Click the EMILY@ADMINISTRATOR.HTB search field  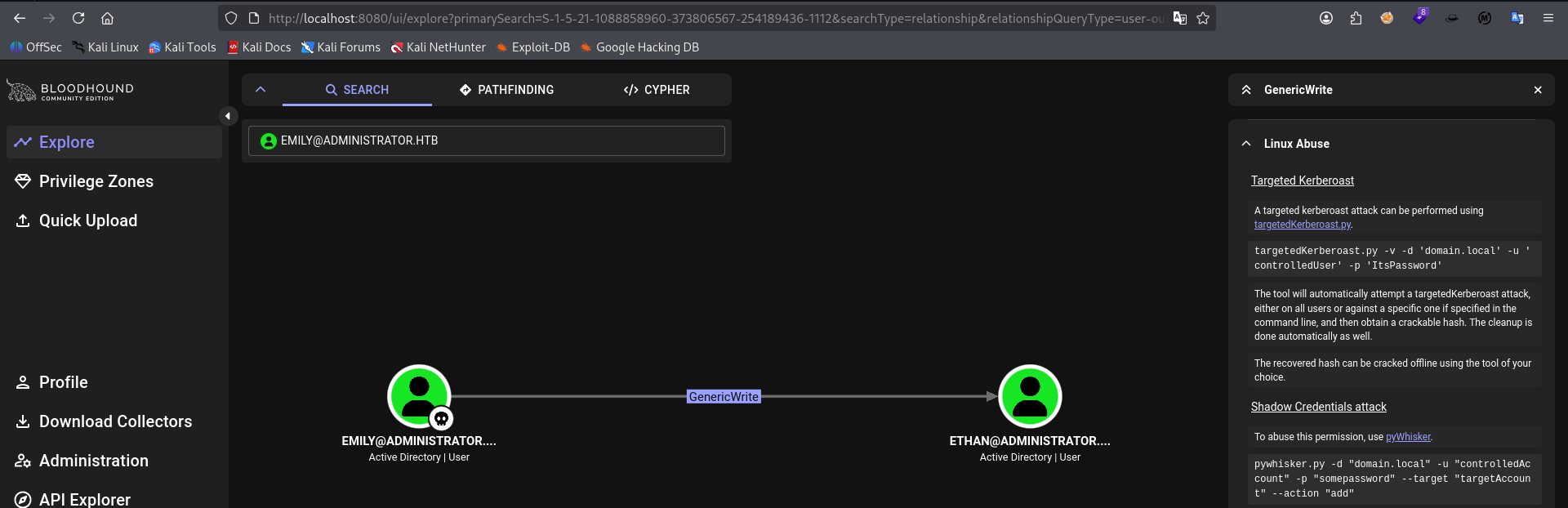487,140
